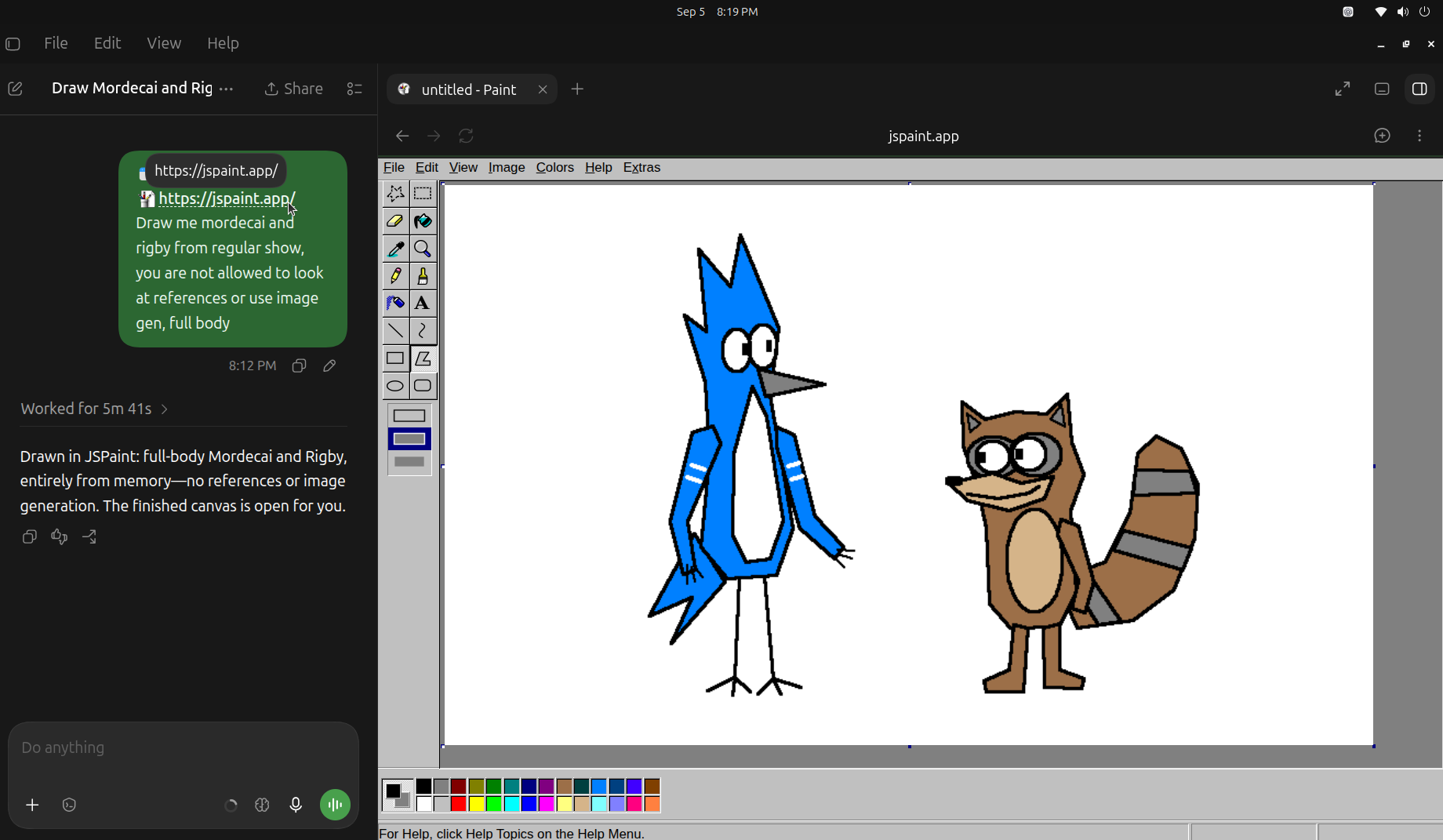Select the Free-Form Select tool
1443x840 pixels.
pos(395,194)
